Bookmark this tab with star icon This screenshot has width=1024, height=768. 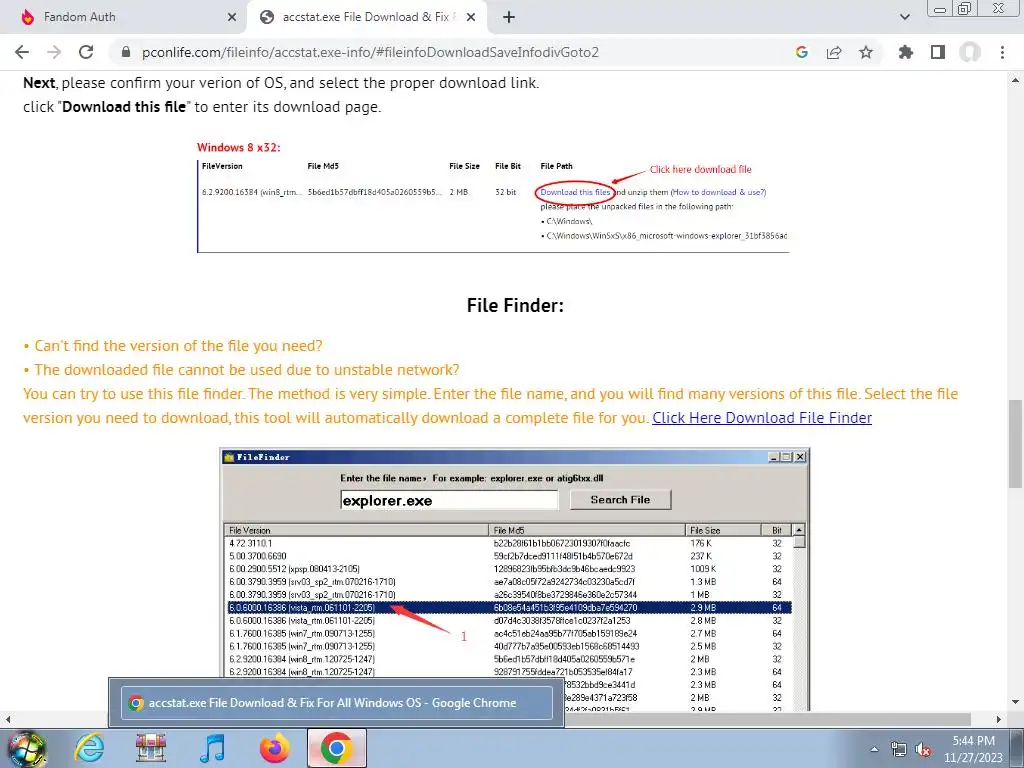(x=866, y=52)
